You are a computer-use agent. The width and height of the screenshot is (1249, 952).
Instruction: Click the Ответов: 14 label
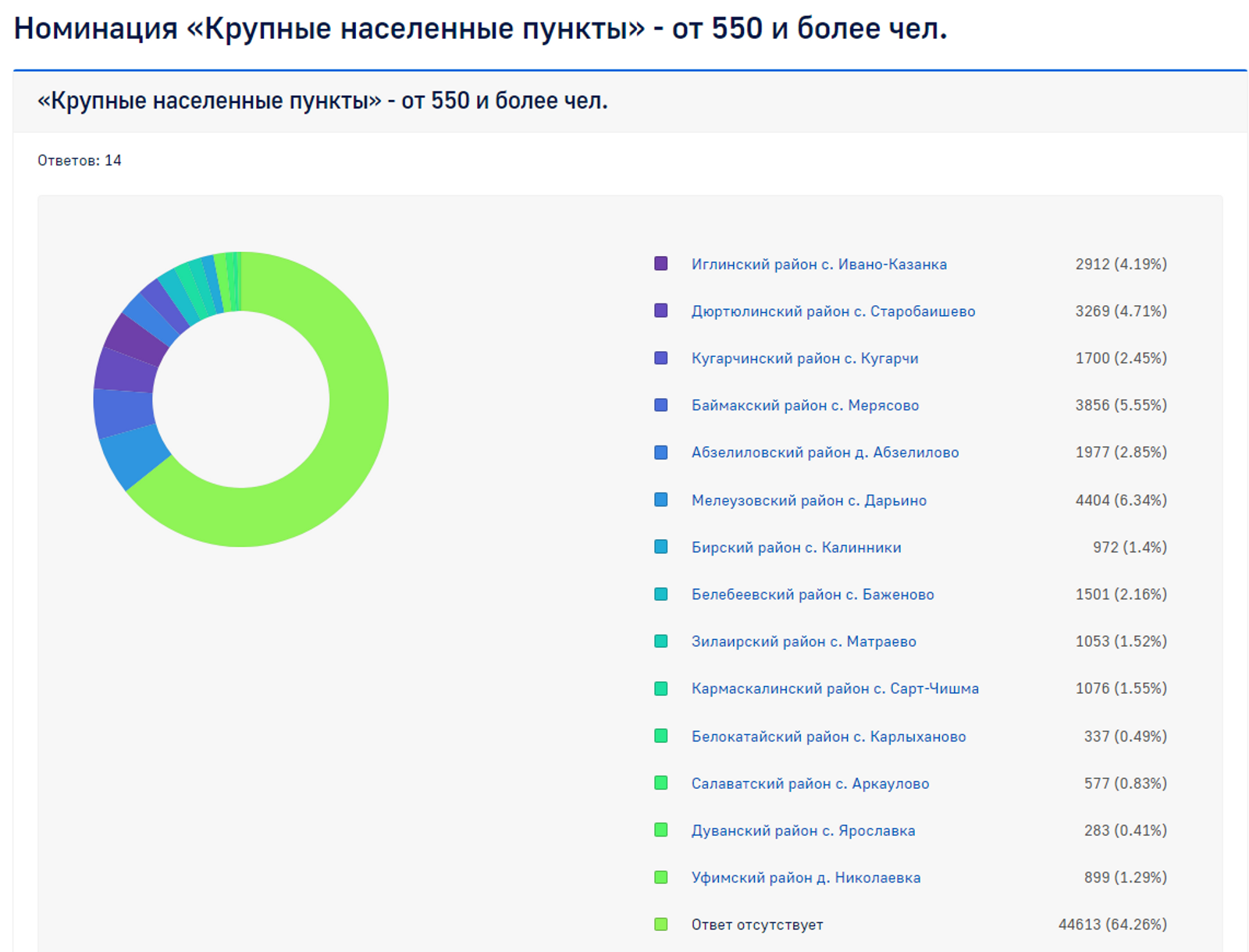[79, 161]
